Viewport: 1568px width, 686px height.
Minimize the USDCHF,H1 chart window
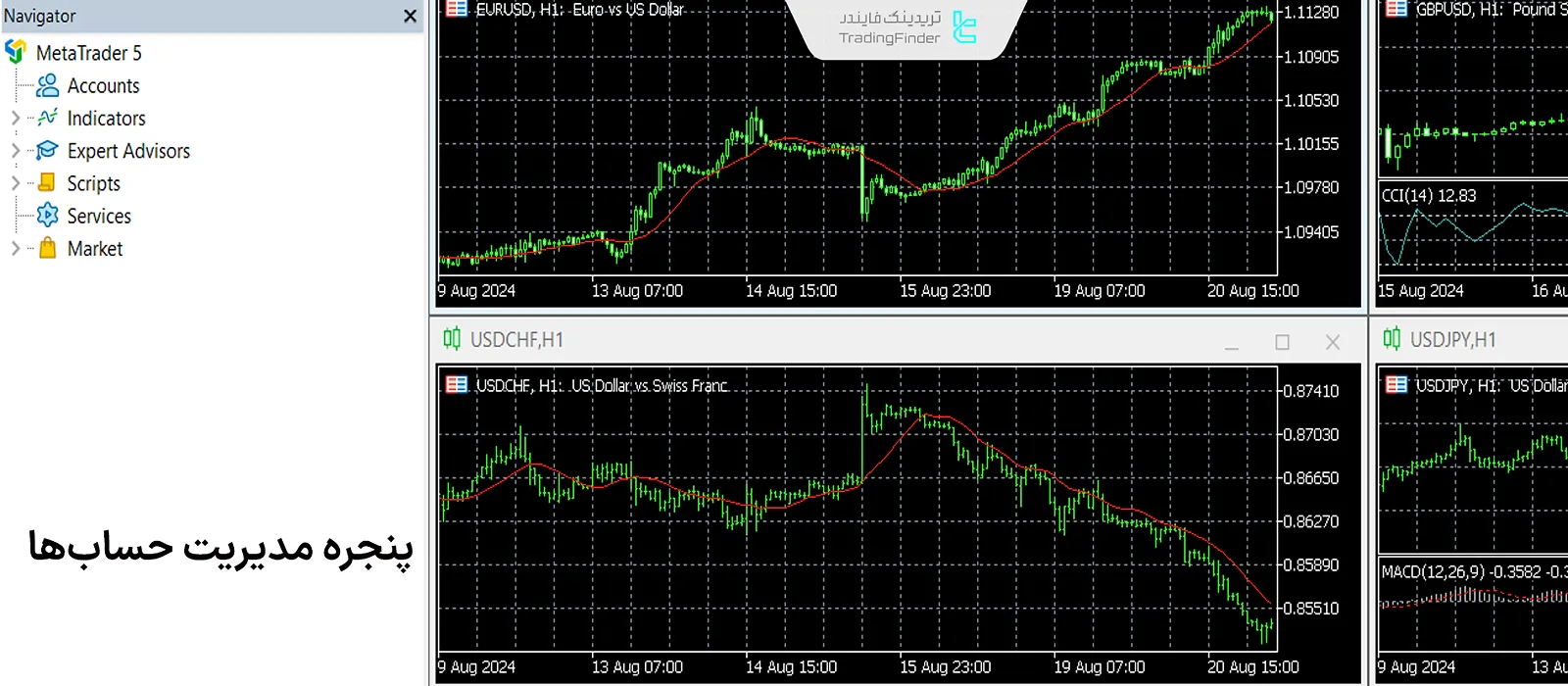click(x=1232, y=343)
